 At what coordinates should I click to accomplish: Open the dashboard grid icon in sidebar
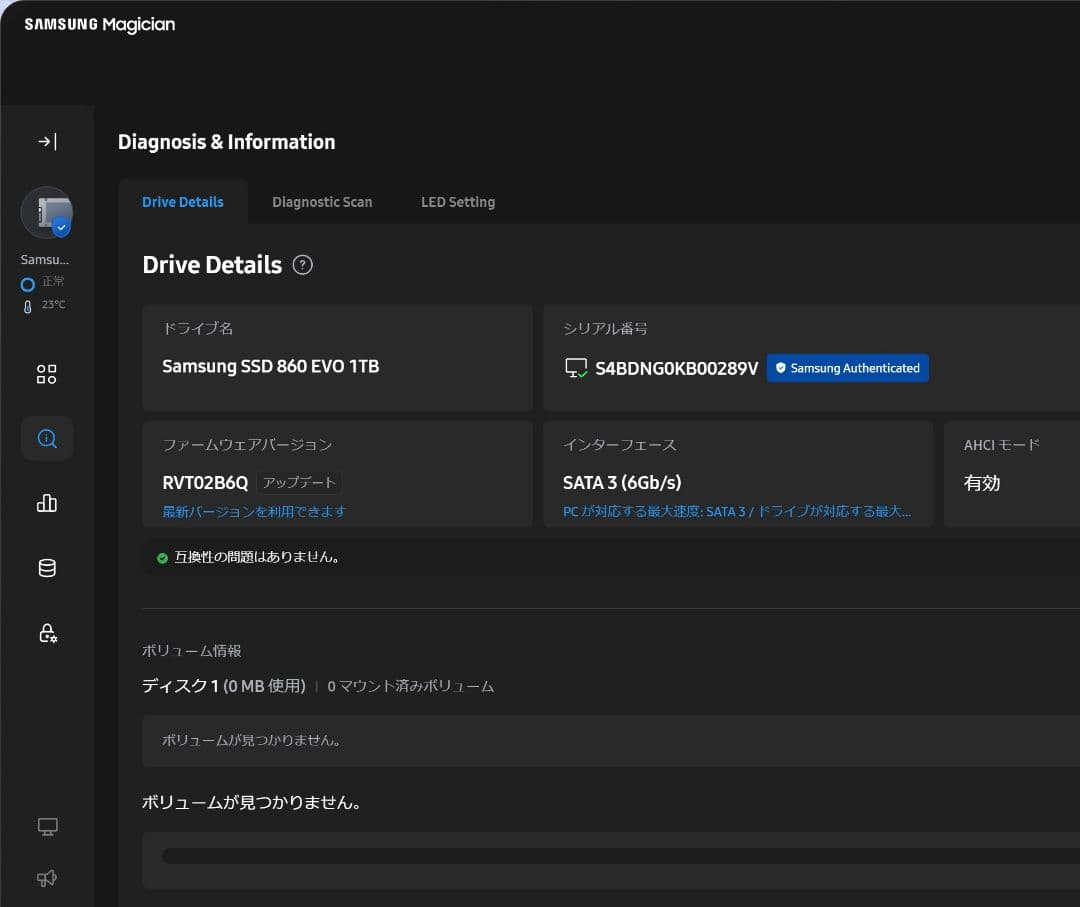click(x=47, y=374)
